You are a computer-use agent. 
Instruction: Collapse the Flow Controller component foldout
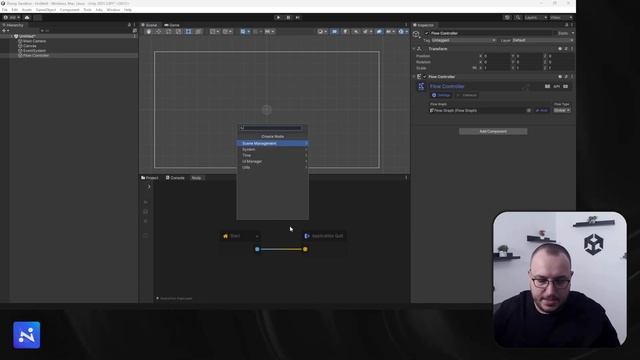click(x=414, y=77)
